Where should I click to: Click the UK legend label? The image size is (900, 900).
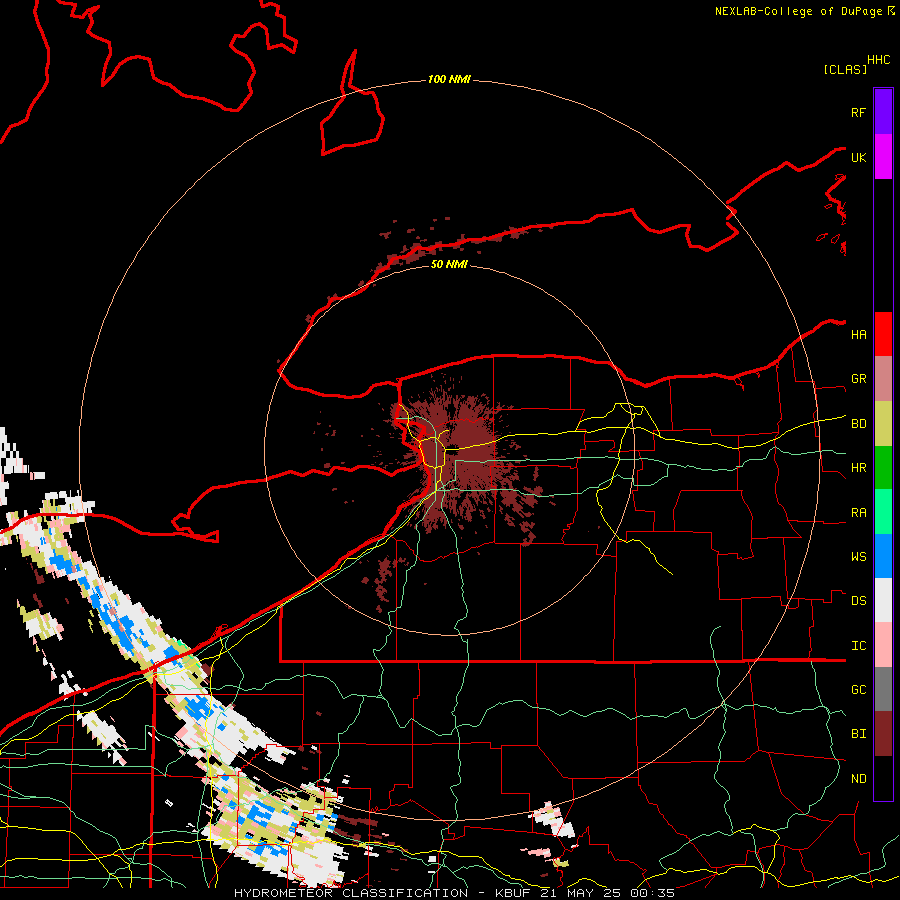click(x=858, y=157)
